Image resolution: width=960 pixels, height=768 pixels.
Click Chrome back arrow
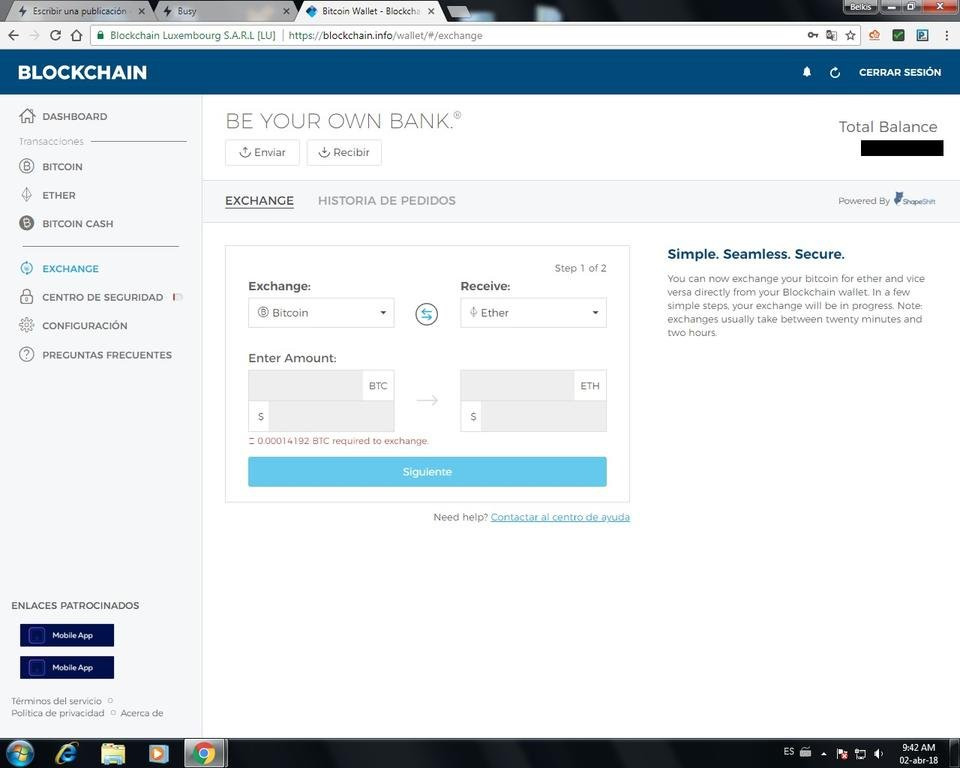(x=13, y=36)
